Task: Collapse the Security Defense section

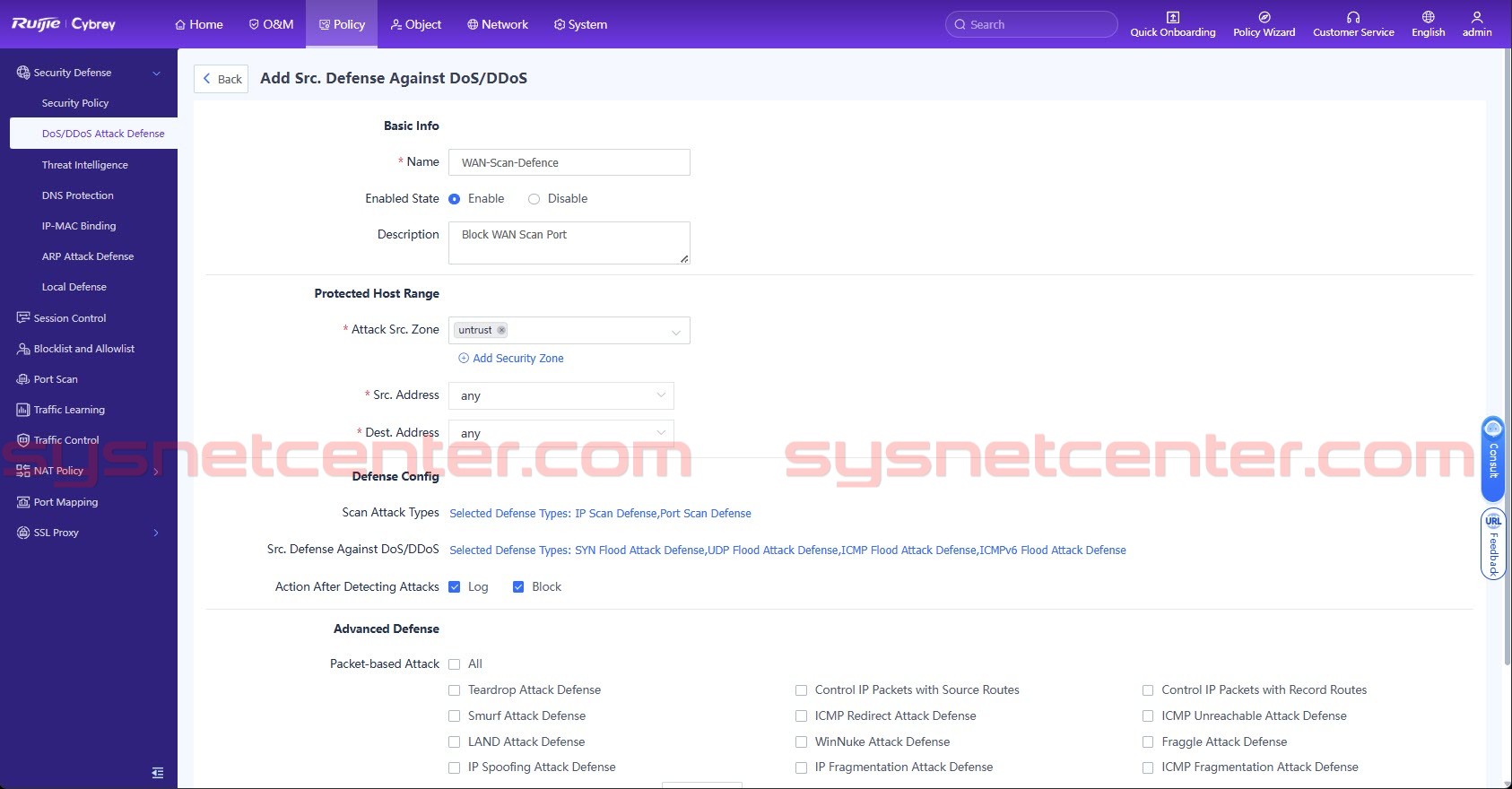Action: pos(156,73)
